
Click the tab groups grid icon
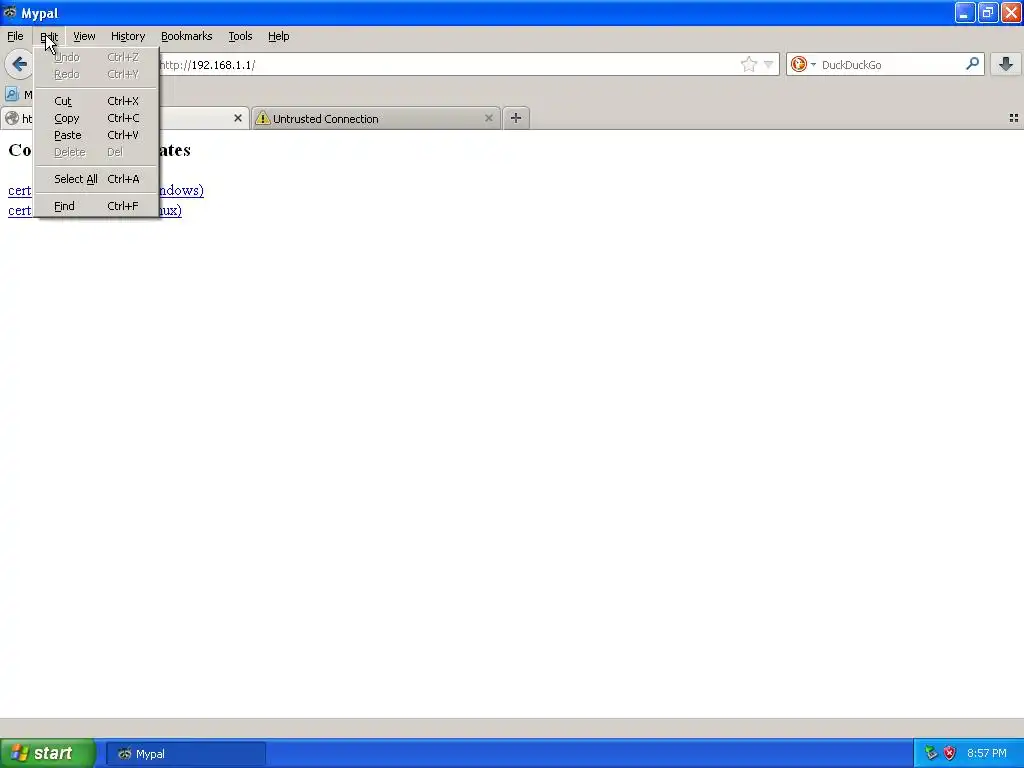(1014, 118)
